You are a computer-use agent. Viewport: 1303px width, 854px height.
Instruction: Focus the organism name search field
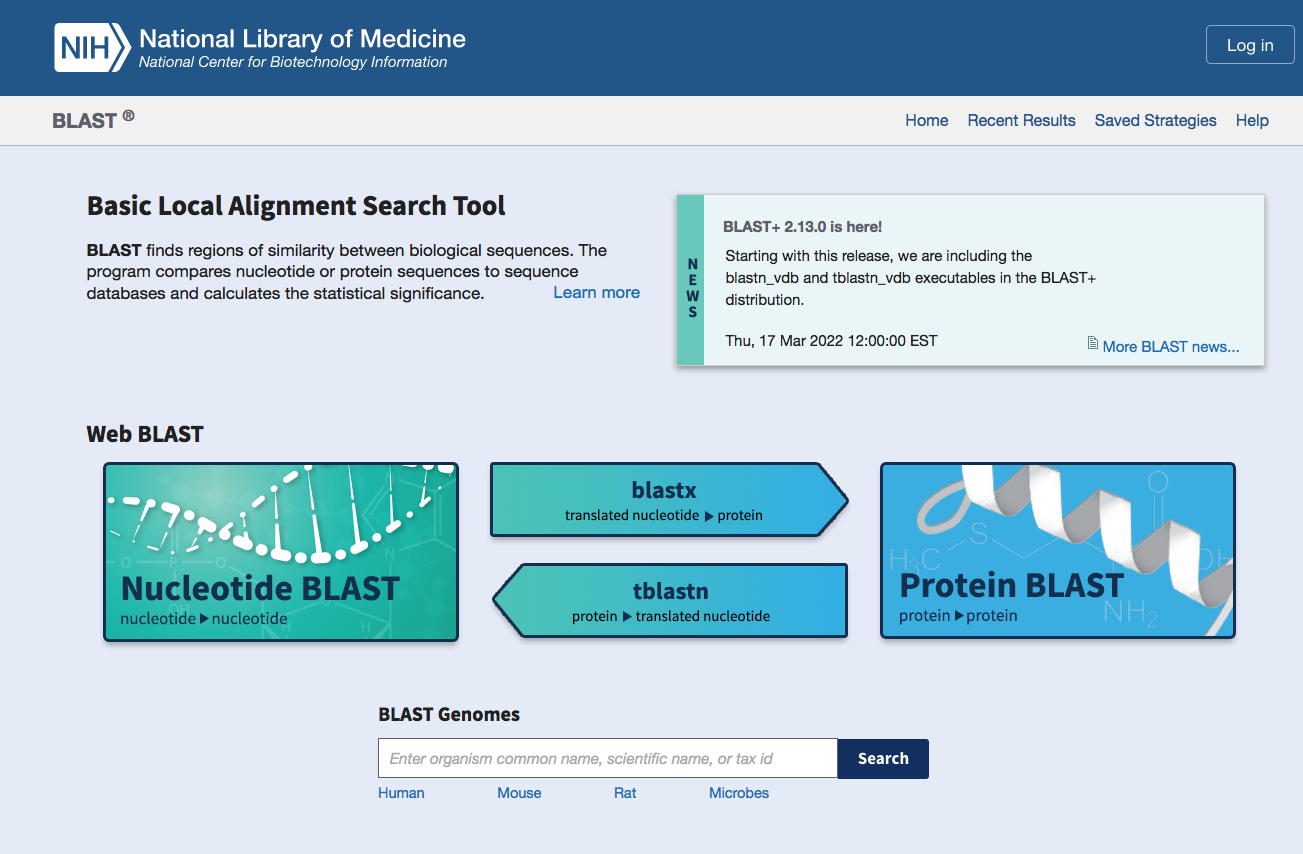coord(607,759)
